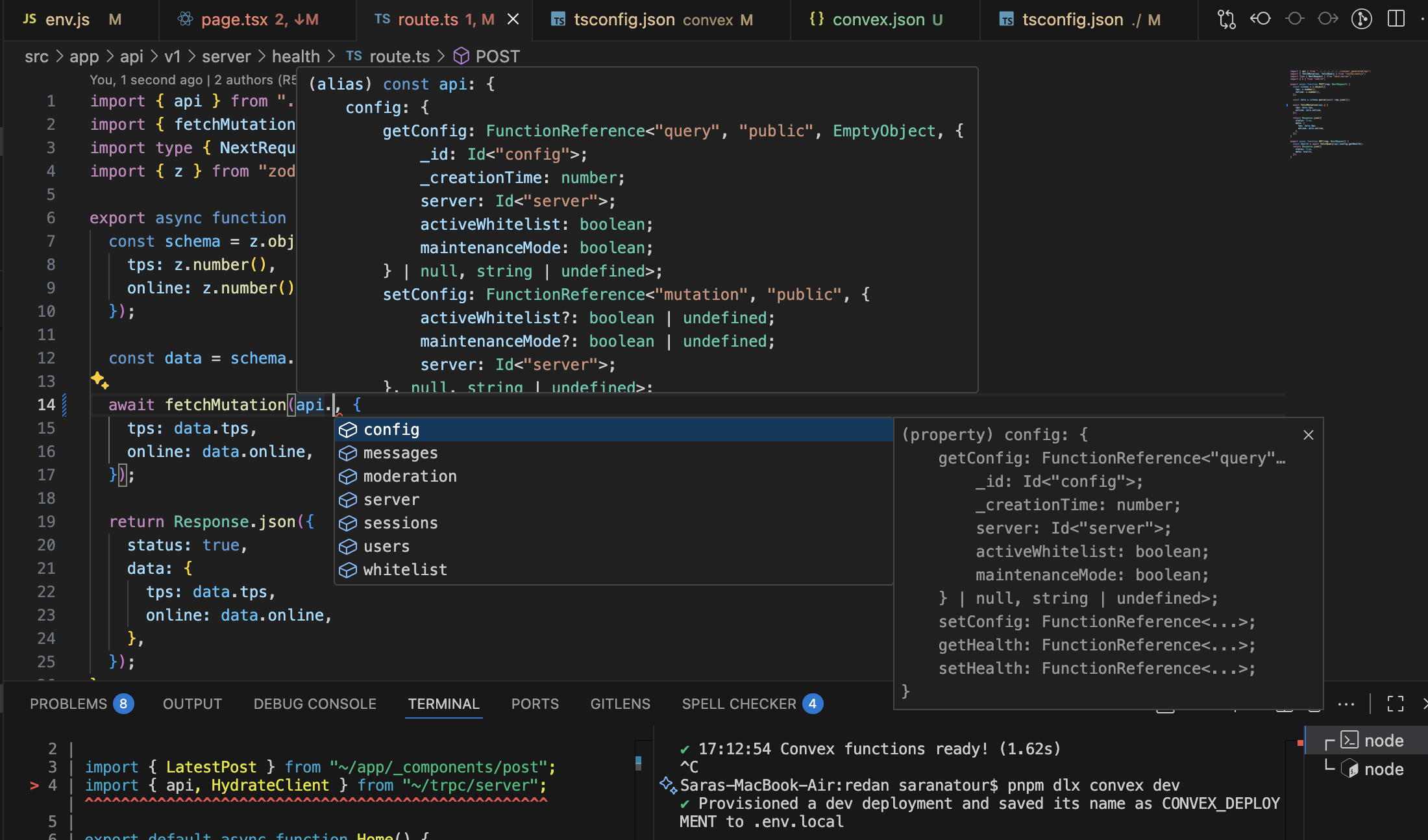Click 'src' in the breadcrumb path
This screenshot has width=1428, height=840.
(x=36, y=56)
